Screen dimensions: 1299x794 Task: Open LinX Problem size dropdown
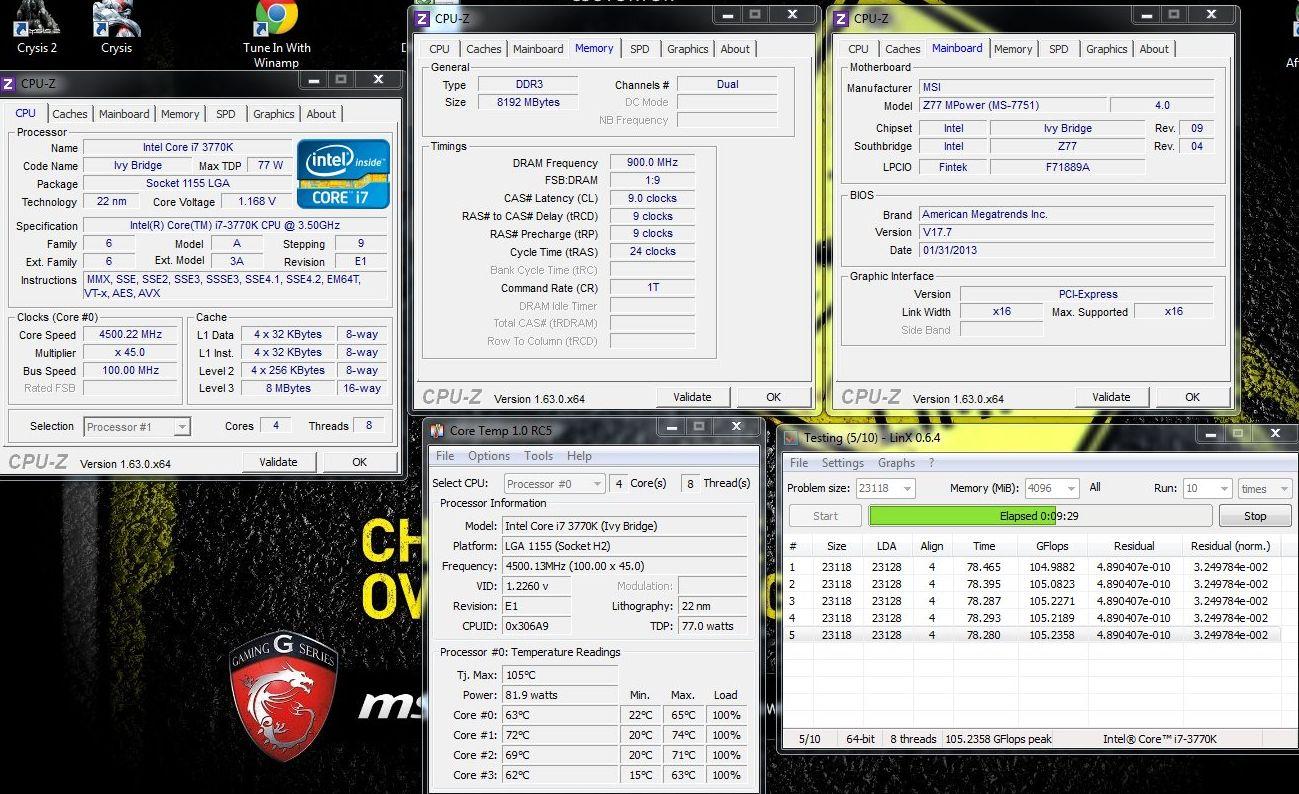pos(885,488)
